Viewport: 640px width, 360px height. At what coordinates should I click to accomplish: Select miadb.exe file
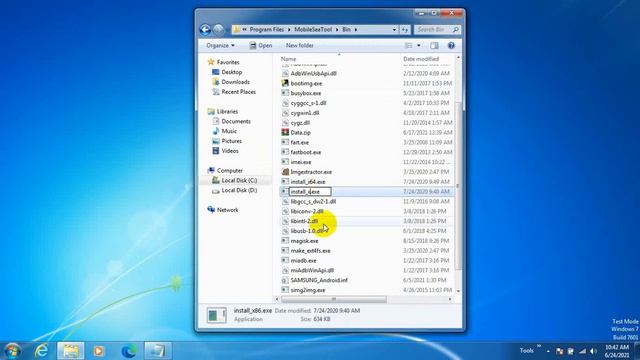pyautogui.click(x=303, y=260)
